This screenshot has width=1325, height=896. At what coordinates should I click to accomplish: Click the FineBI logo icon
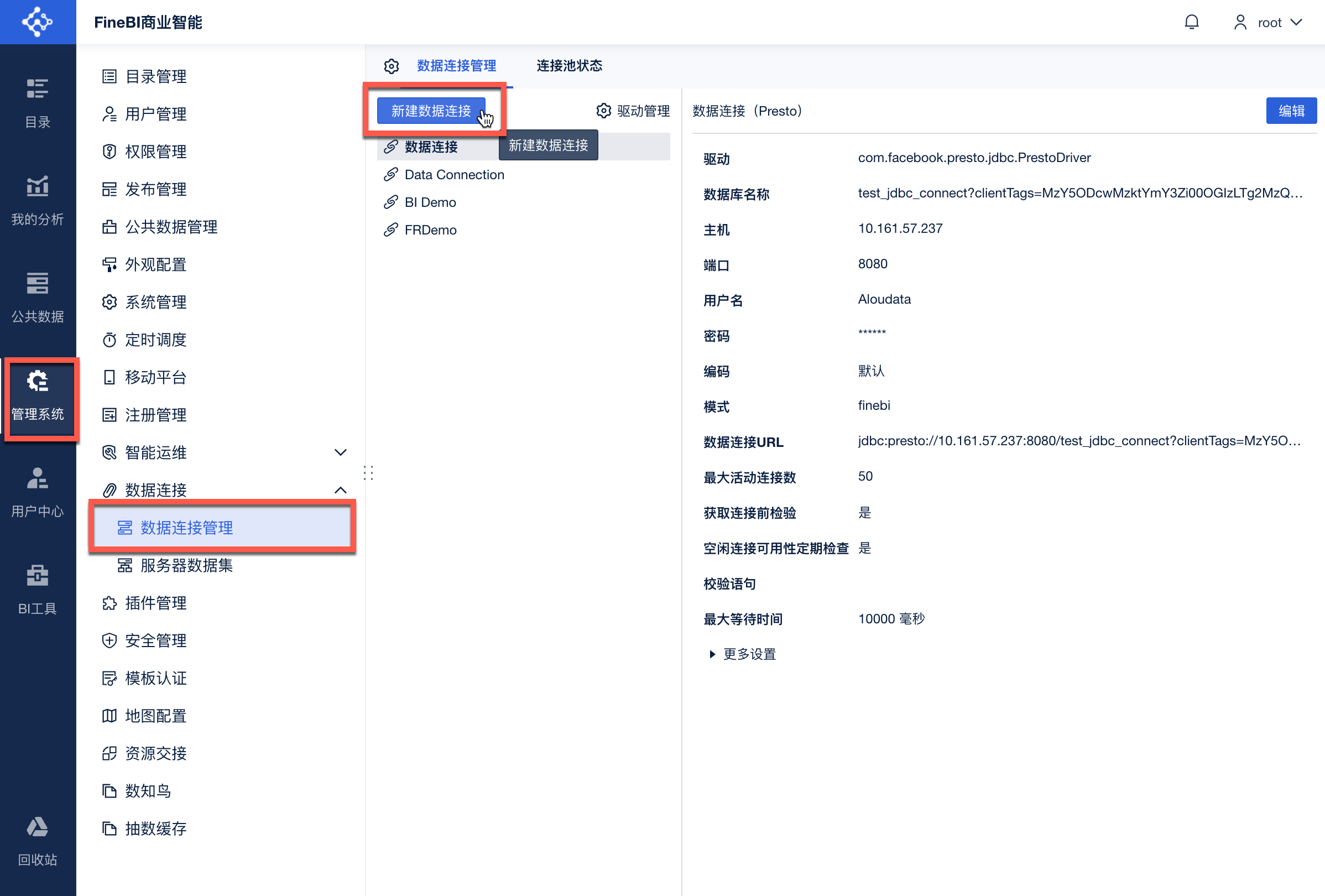[38, 22]
